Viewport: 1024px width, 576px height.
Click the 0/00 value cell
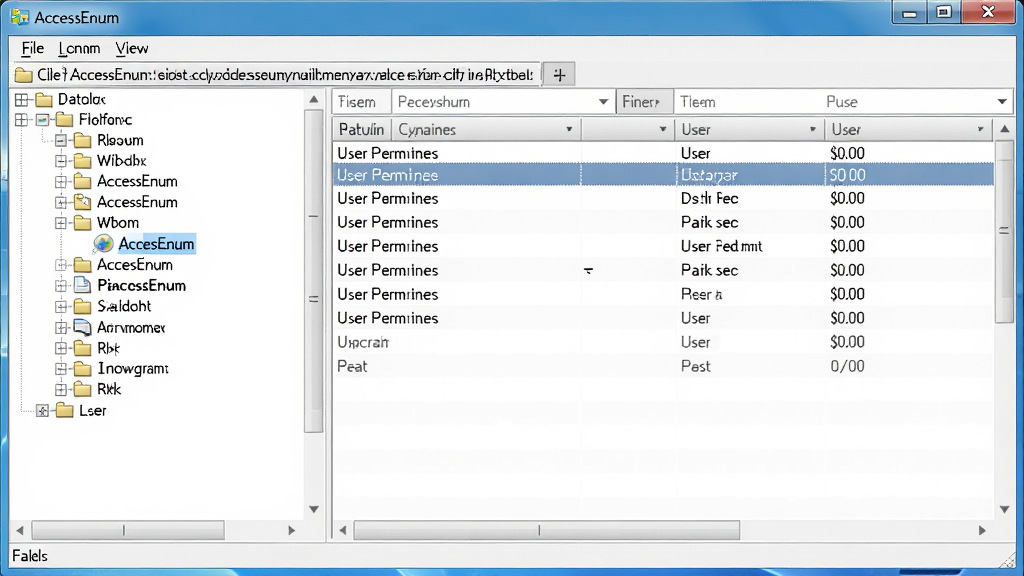click(847, 366)
